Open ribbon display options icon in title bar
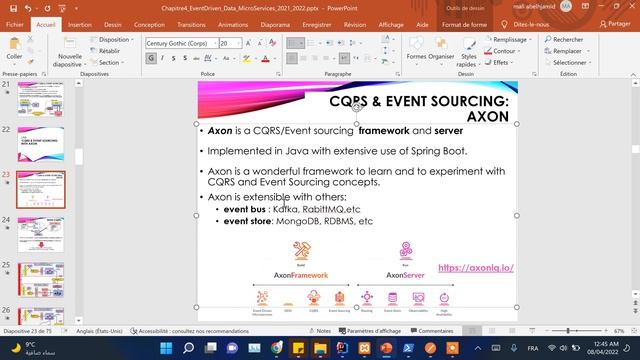The width and height of the screenshot is (640, 360). point(585,7)
